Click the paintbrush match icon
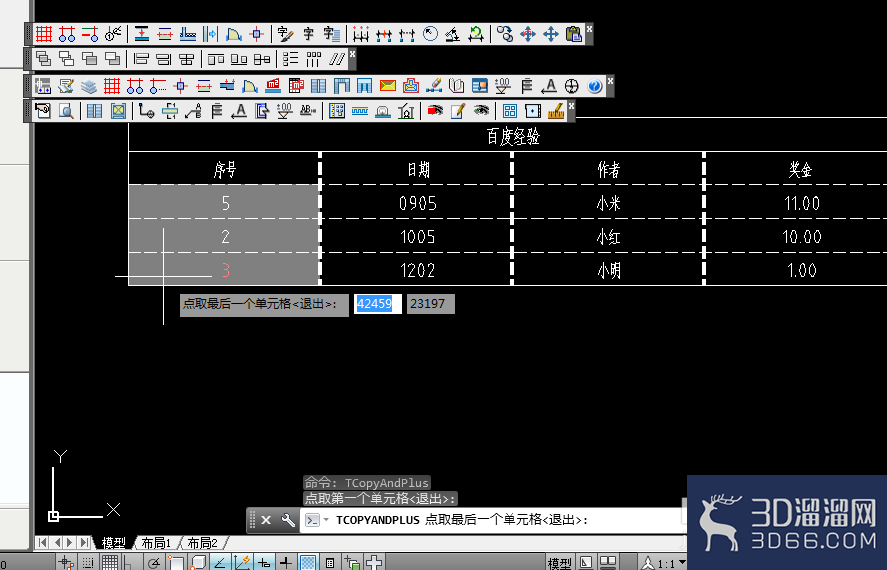This screenshot has width=887, height=570. click(434, 86)
